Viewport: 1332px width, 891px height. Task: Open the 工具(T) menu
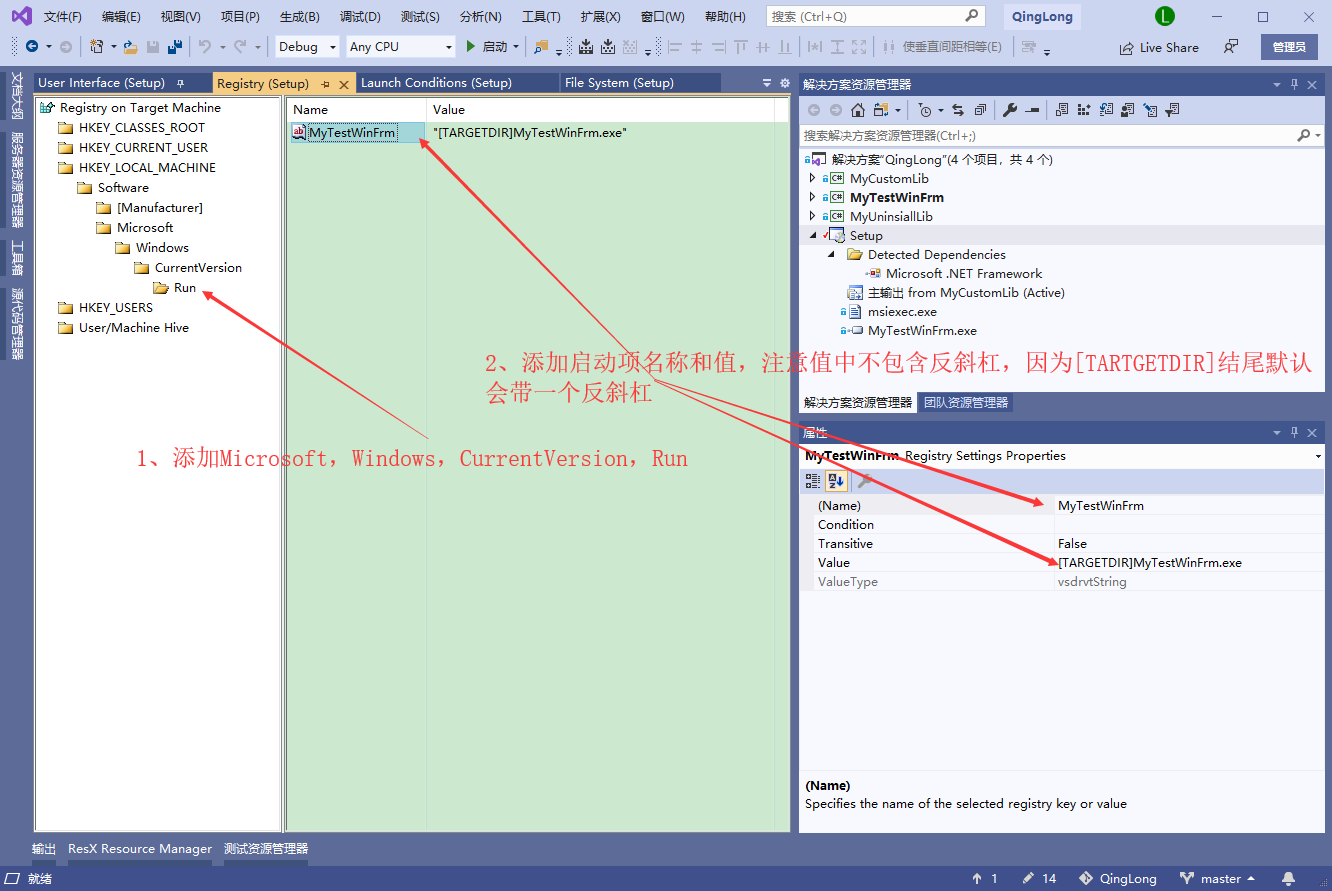point(541,17)
